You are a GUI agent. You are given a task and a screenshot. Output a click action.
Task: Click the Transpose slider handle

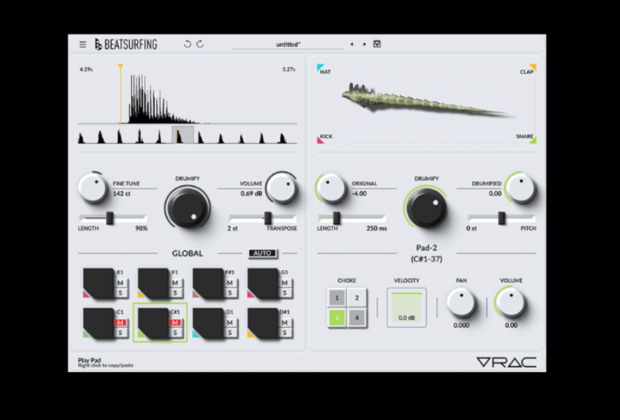268,218
